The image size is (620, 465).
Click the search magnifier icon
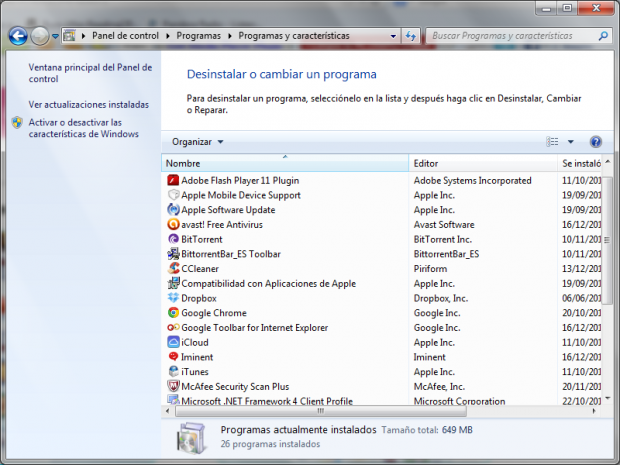tap(603, 36)
